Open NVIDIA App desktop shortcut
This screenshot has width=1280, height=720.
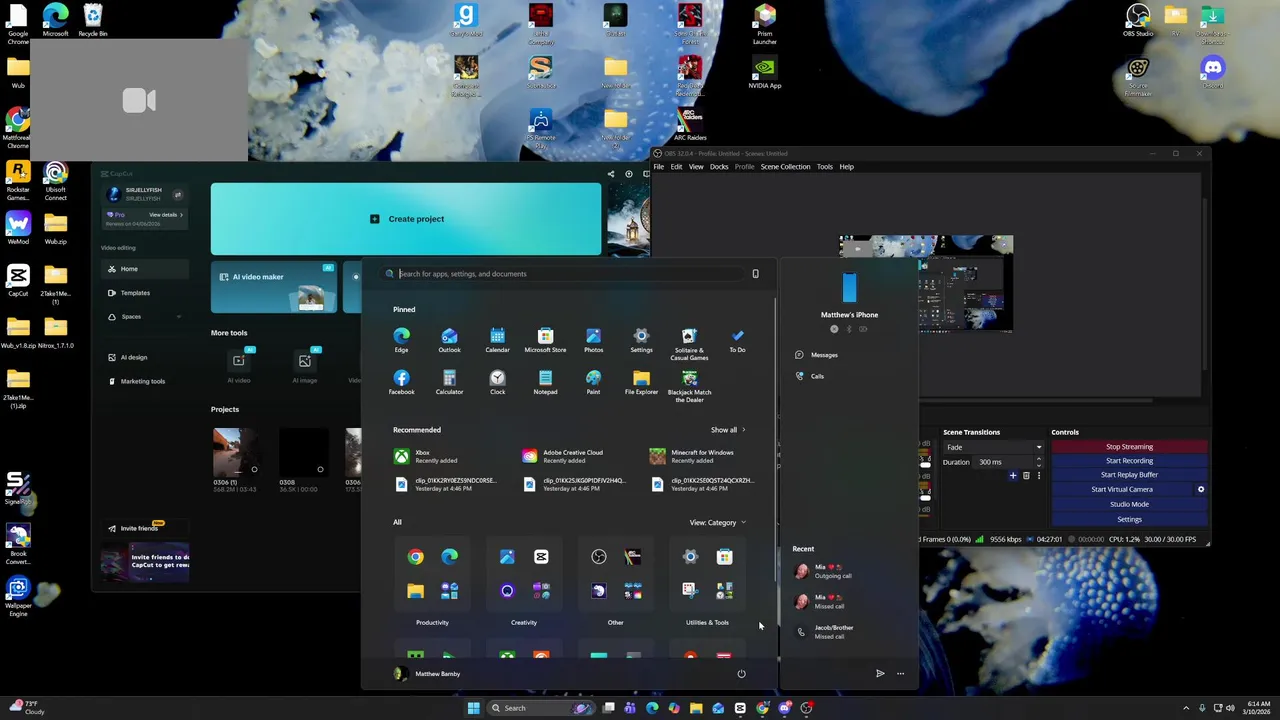[x=765, y=73]
